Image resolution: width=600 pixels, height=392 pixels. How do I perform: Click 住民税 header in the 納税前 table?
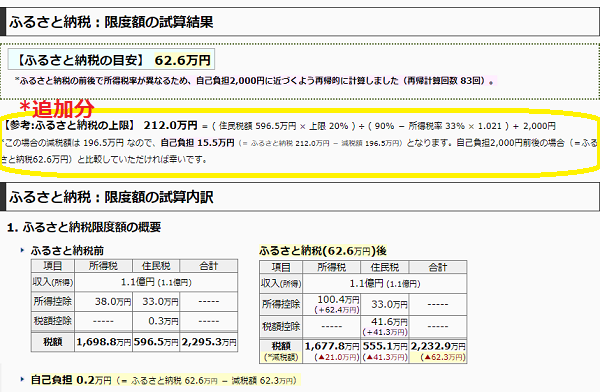point(156,266)
